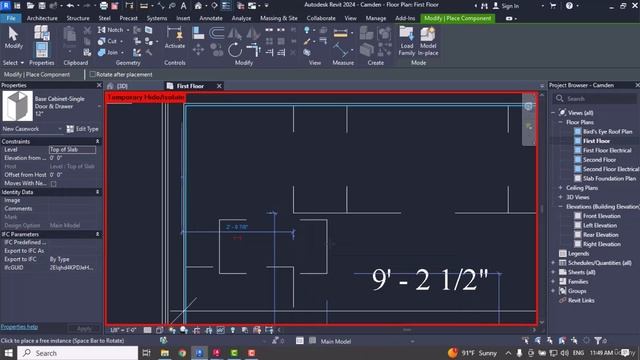Switch to the {3D} view tab
The height and width of the screenshot is (360, 640).
pyautogui.click(x=122, y=86)
